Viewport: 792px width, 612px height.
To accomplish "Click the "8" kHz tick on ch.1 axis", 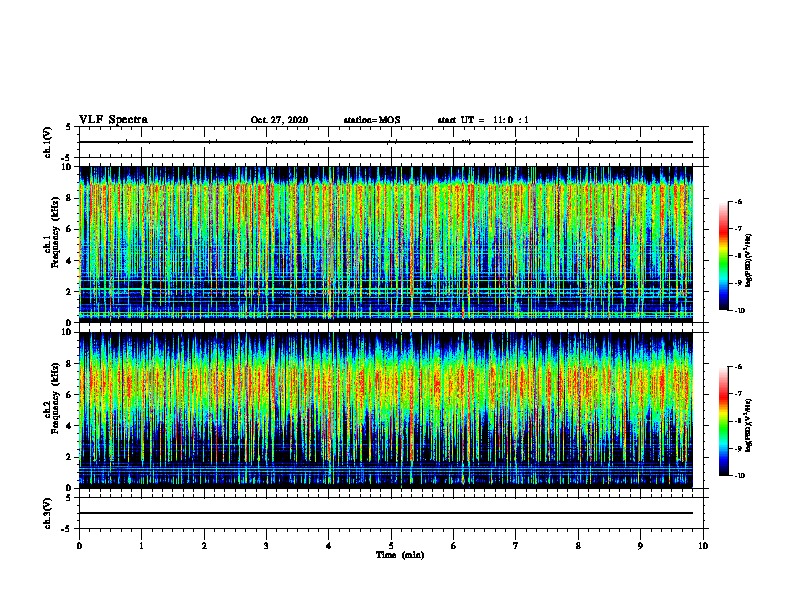I will [69, 198].
